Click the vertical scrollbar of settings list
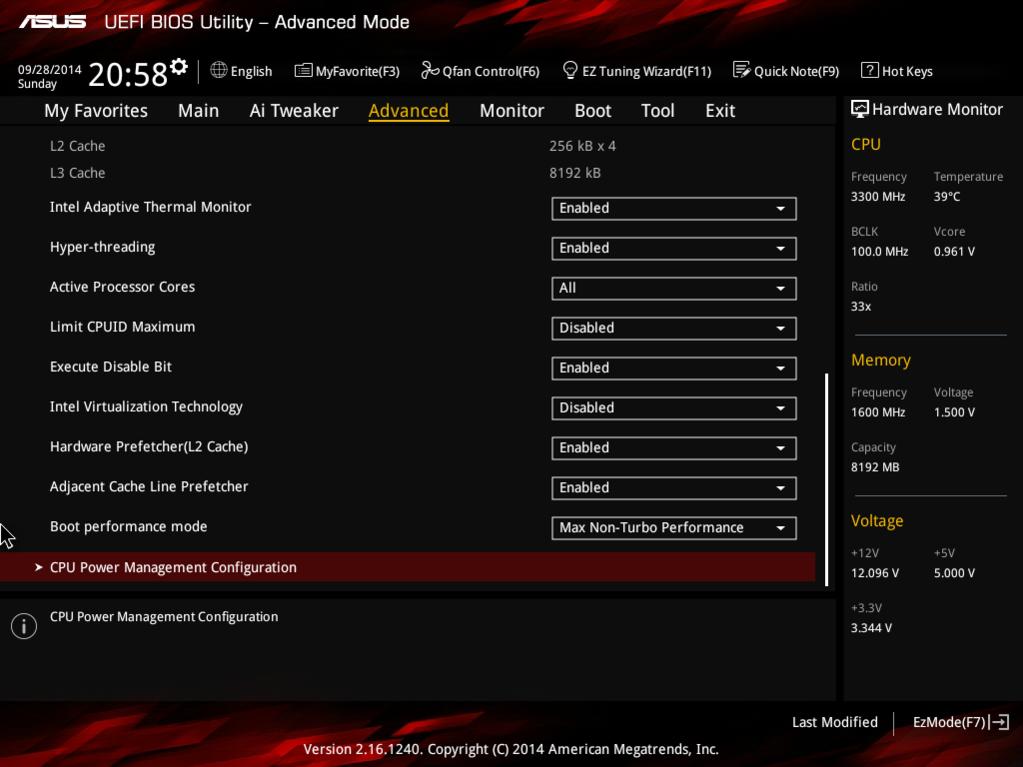1023x767 pixels. pyautogui.click(x=827, y=479)
